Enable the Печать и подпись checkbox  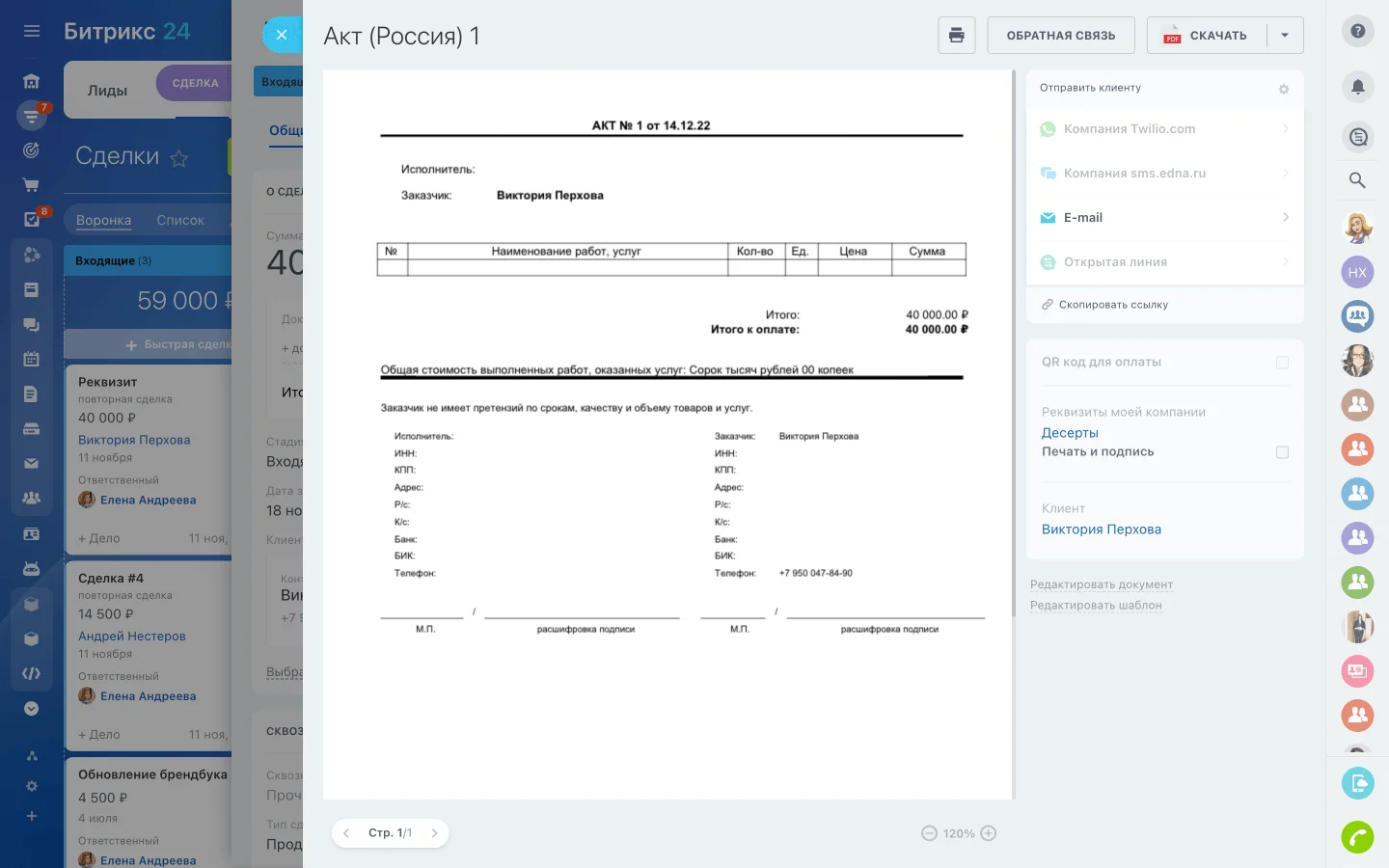[x=1283, y=451]
